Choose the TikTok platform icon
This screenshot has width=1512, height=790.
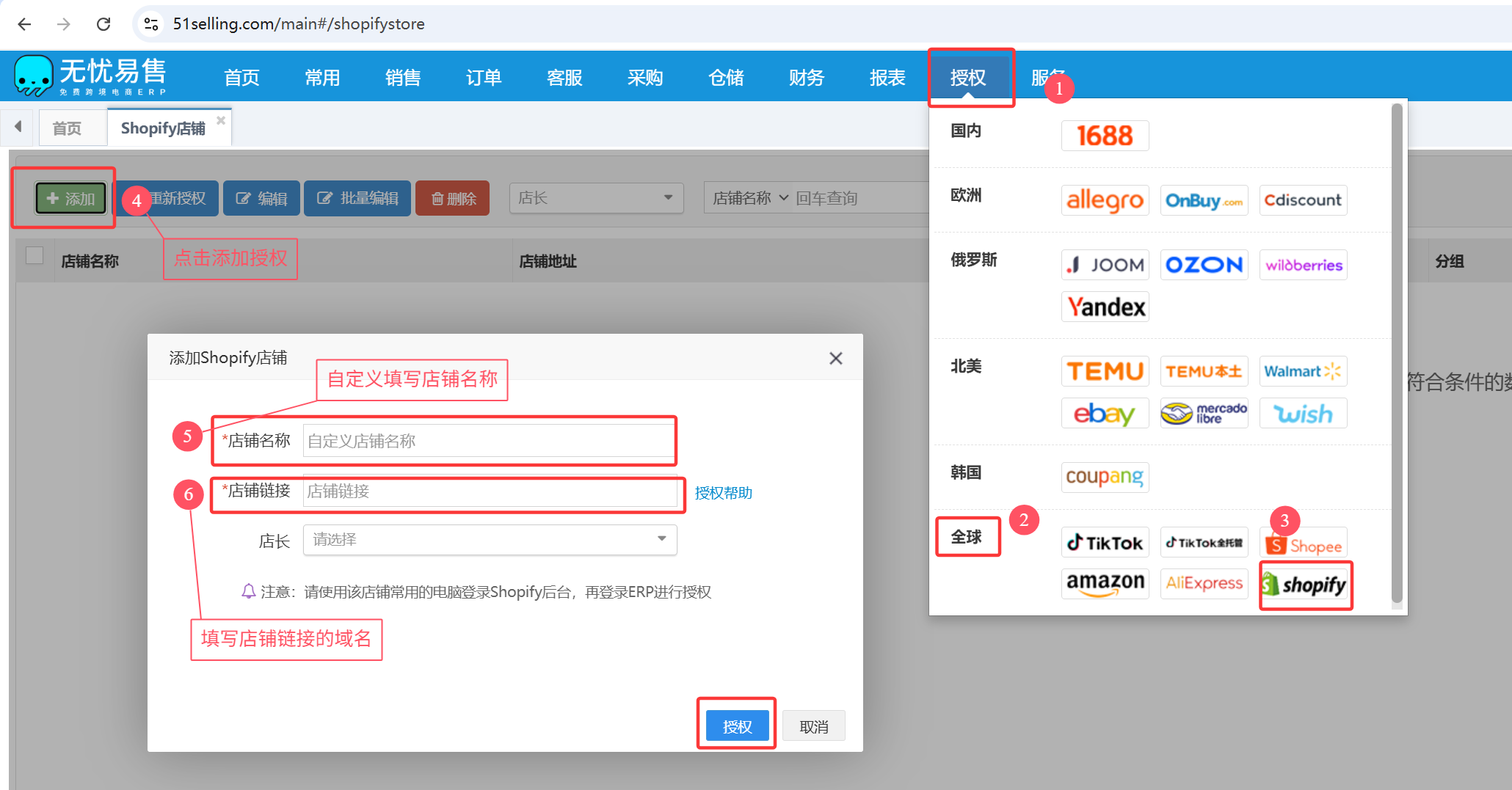tap(1105, 543)
